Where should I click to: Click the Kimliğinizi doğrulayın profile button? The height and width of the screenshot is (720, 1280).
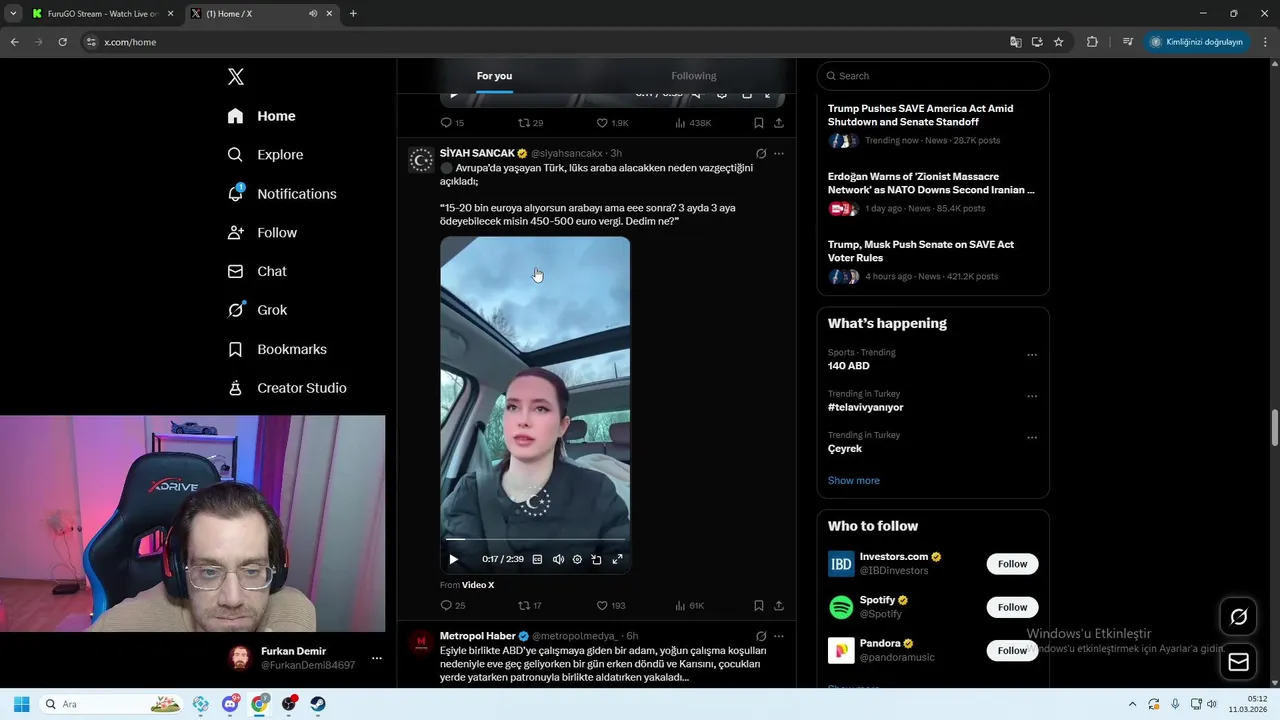tap(1197, 42)
